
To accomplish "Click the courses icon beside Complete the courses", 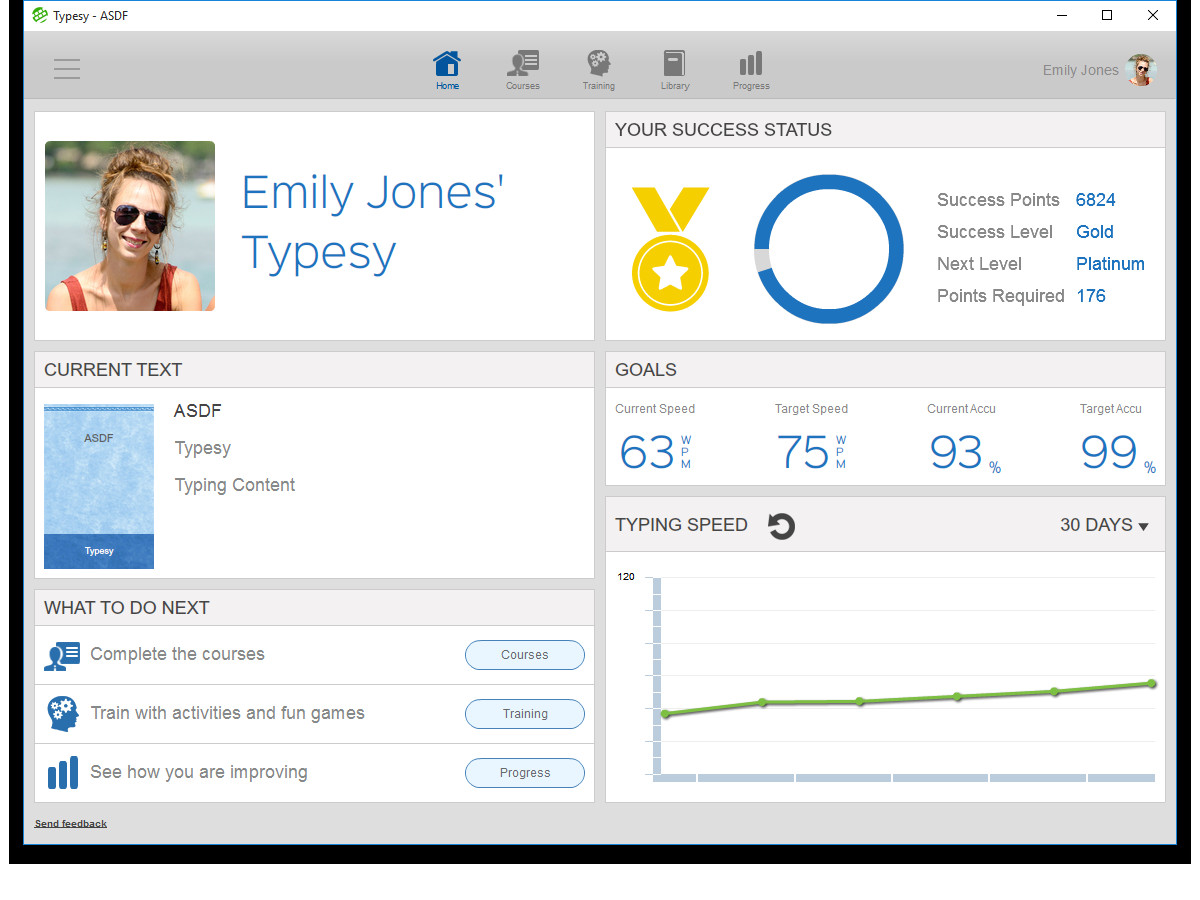I will coord(62,655).
